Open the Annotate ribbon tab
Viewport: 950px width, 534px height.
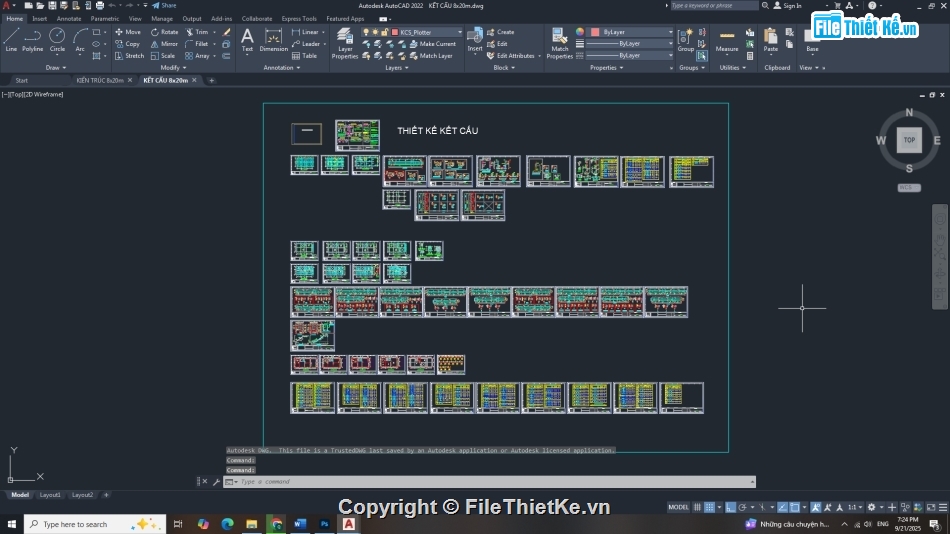coord(69,18)
